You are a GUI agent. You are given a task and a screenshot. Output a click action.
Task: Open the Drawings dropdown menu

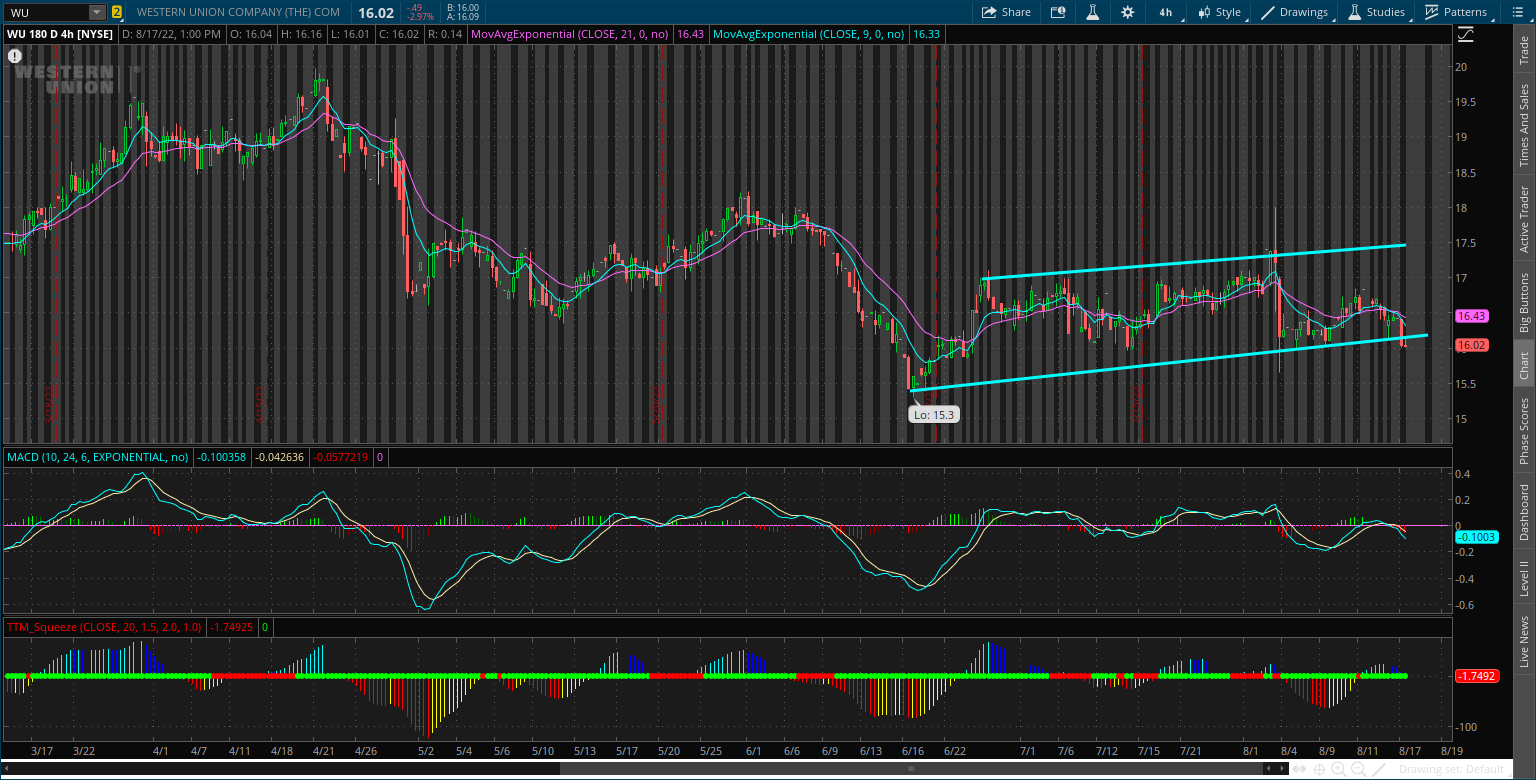pyautogui.click(x=1296, y=12)
